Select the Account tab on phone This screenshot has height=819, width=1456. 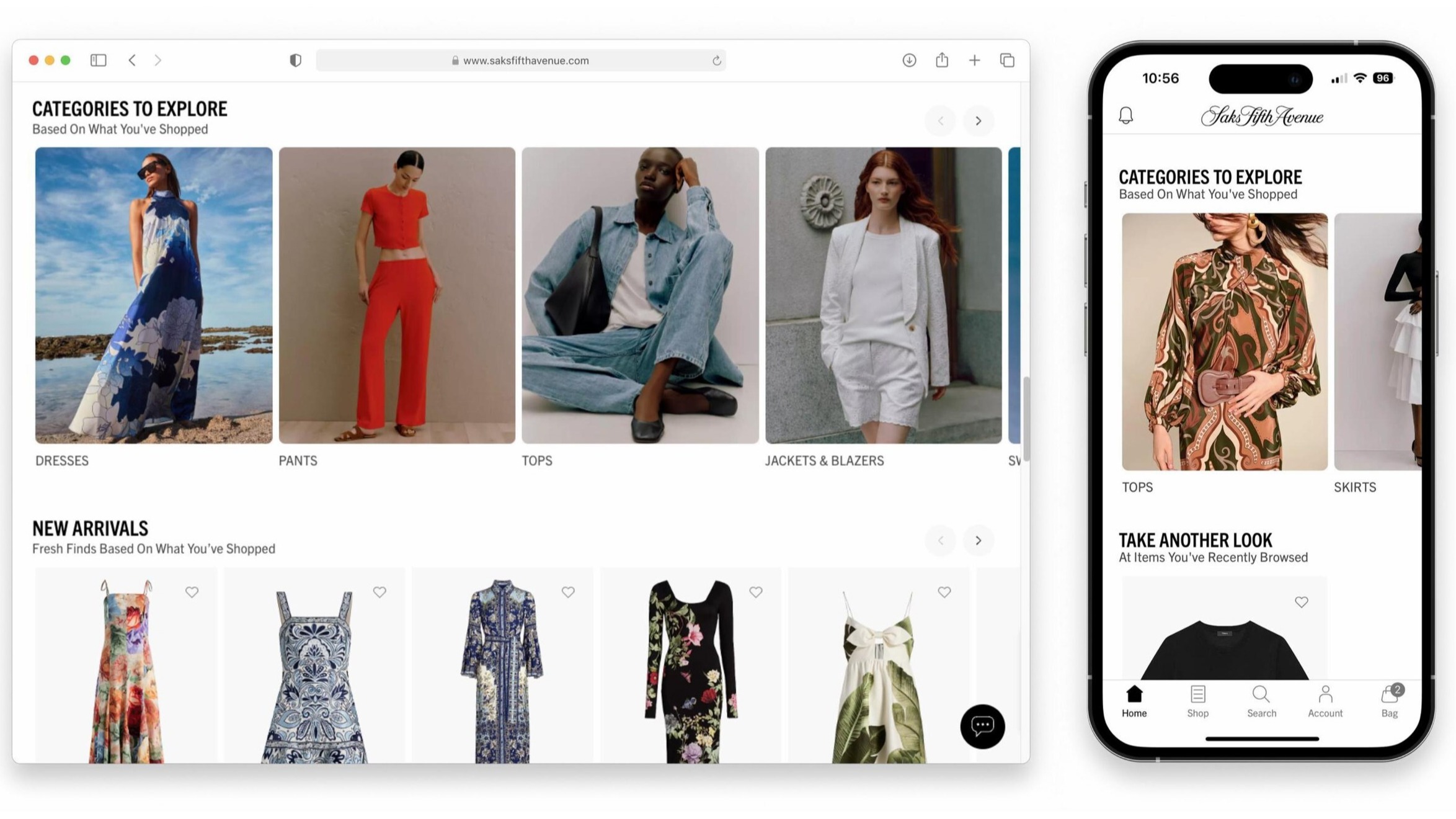click(x=1325, y=702)
